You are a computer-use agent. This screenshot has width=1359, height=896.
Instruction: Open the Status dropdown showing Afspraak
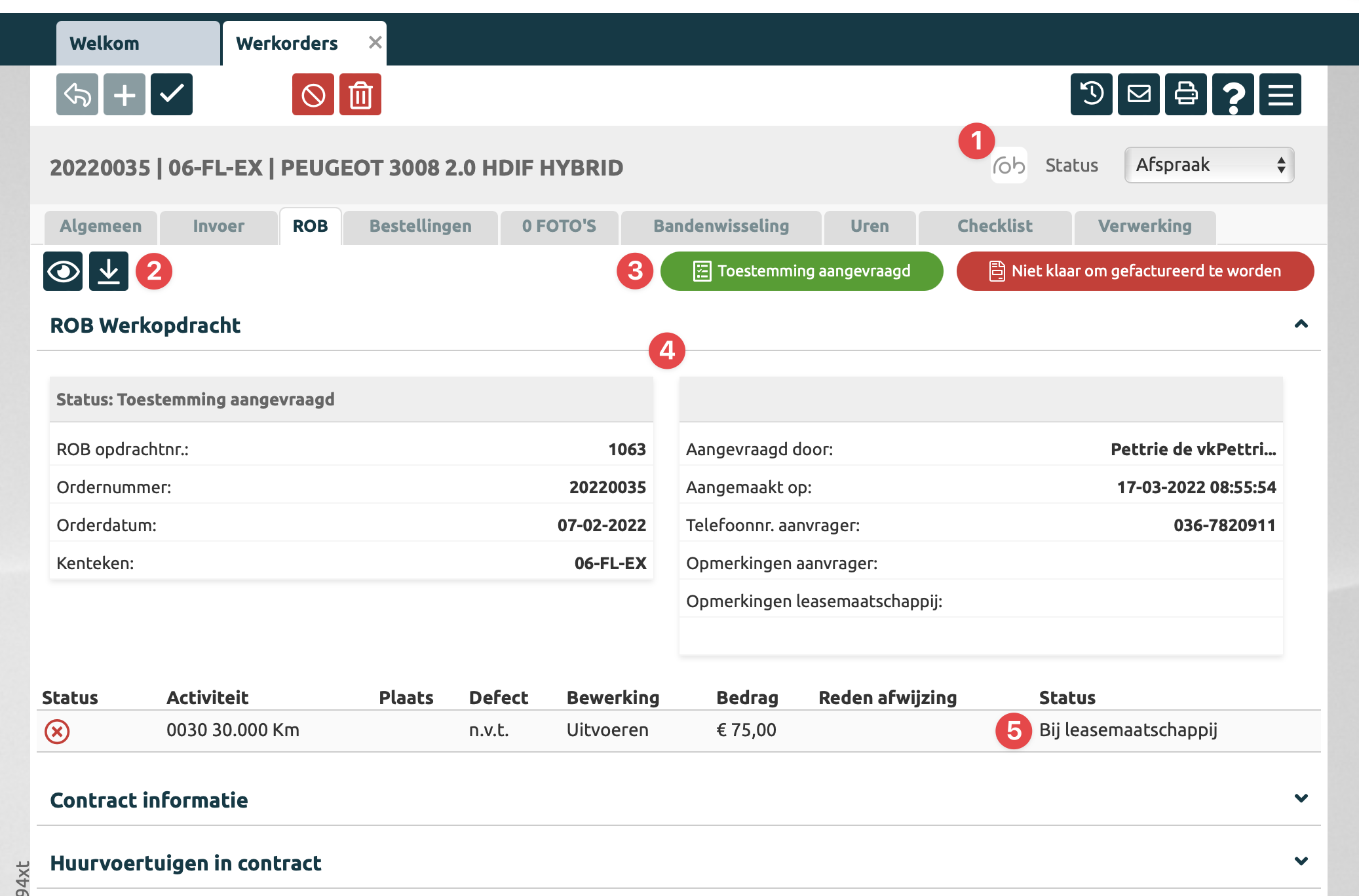tap(1209, 165)
